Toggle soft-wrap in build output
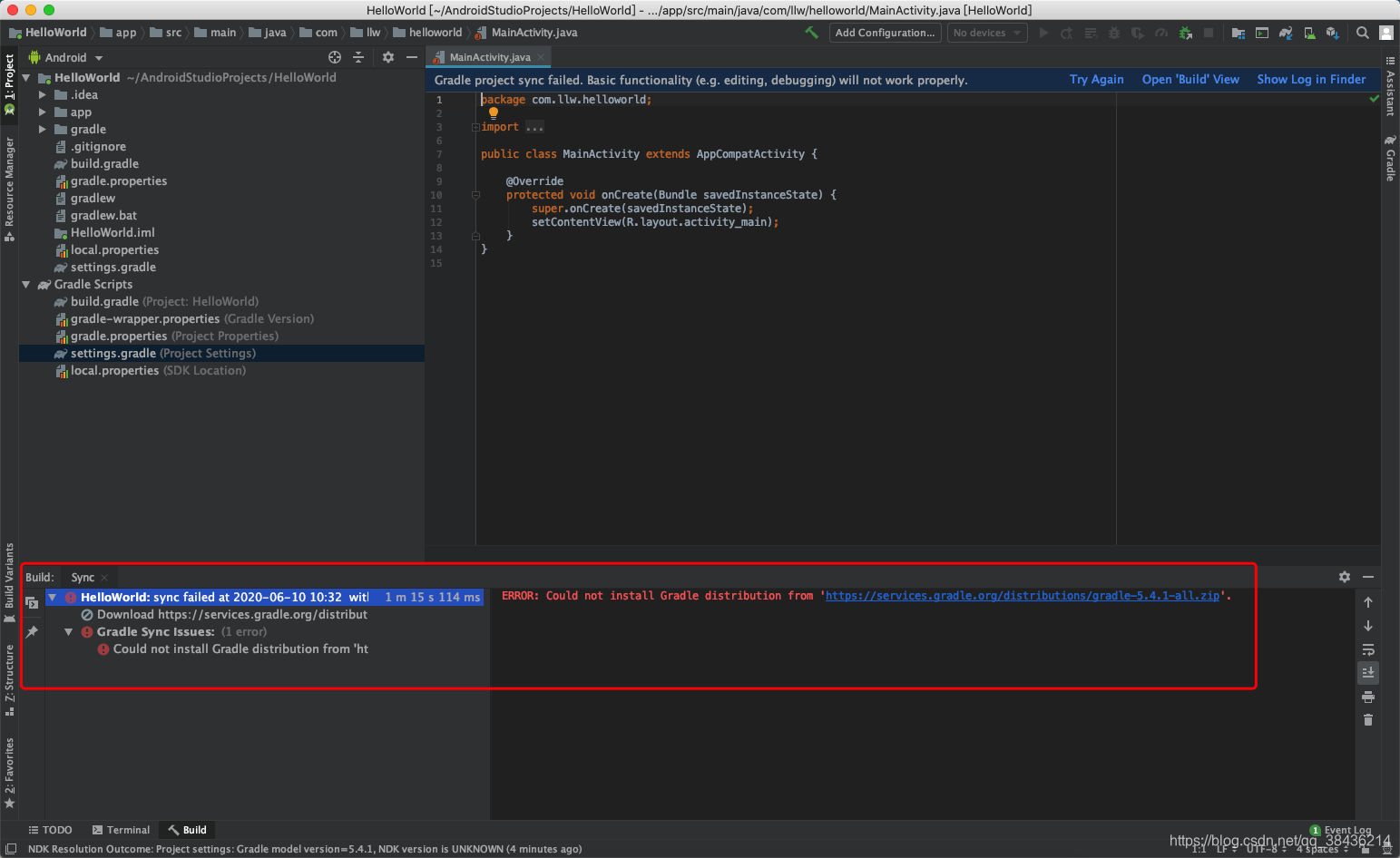The image size is (1400, 858). tap(1368, 649)
